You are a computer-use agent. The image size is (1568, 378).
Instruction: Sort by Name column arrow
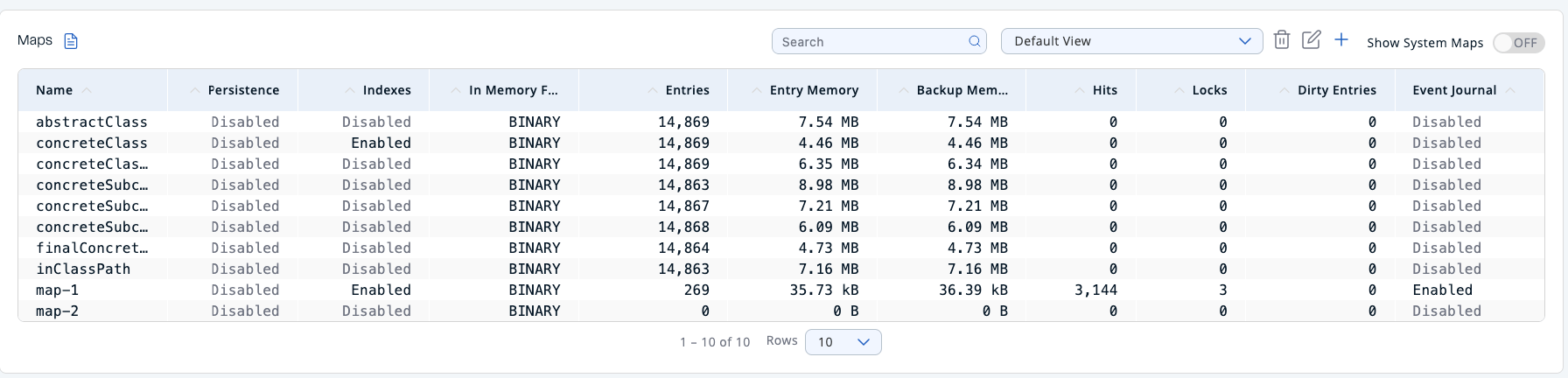coord(86,90)
